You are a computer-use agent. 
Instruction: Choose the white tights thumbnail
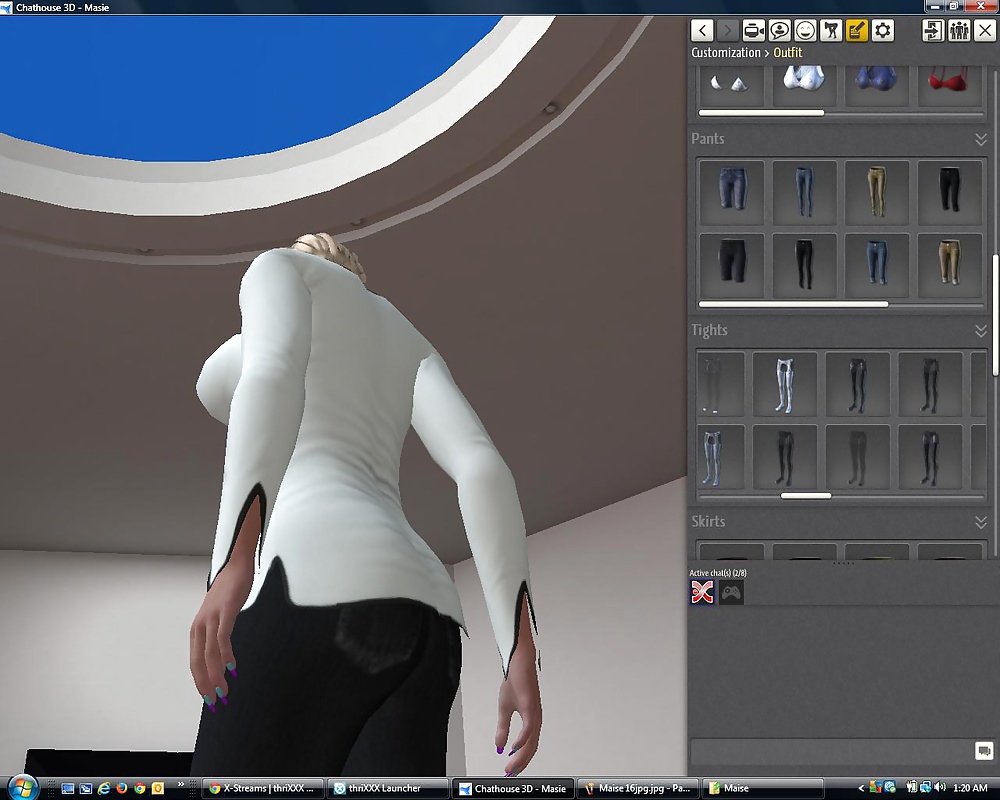(784, 384)
